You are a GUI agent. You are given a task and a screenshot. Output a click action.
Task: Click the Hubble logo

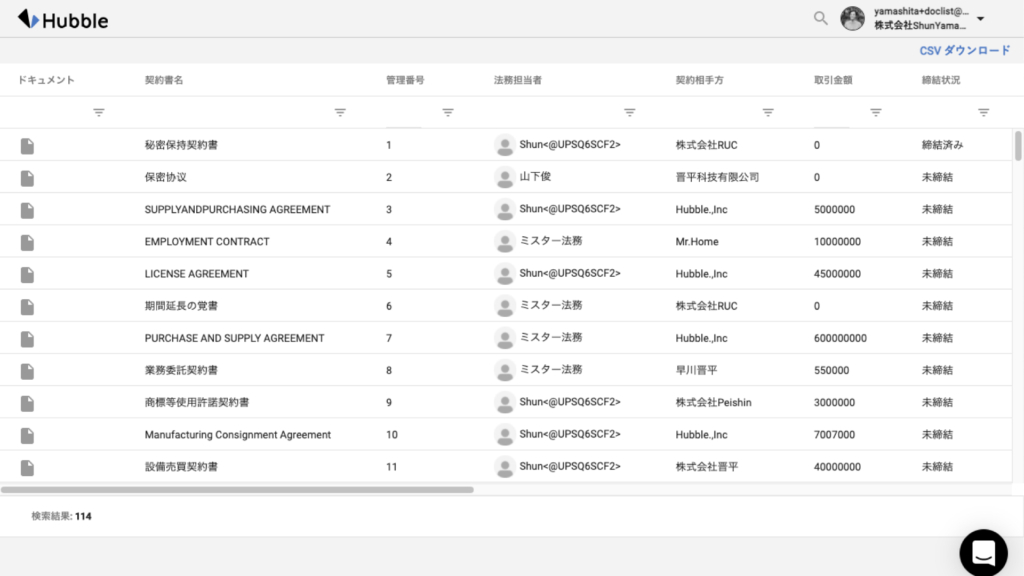pyautogui.click(x=63, y=20)
